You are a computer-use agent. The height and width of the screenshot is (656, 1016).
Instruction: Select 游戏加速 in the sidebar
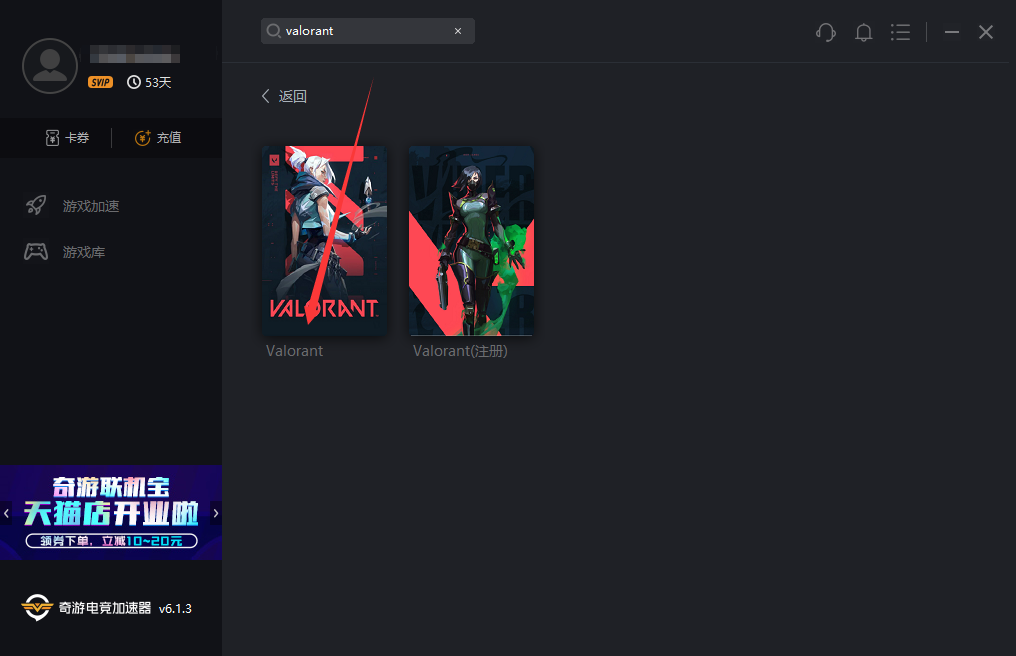72,206
